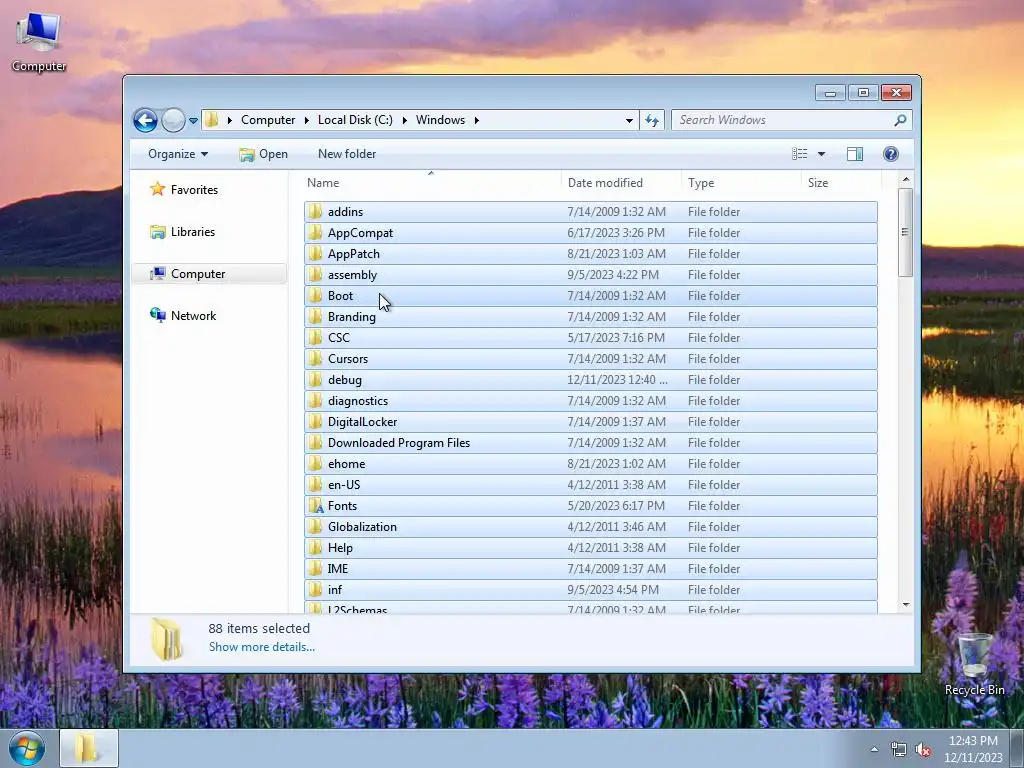The height and width of the screenshot is (768, 1024).
Task: Change your view icon button
Action: 799,154
